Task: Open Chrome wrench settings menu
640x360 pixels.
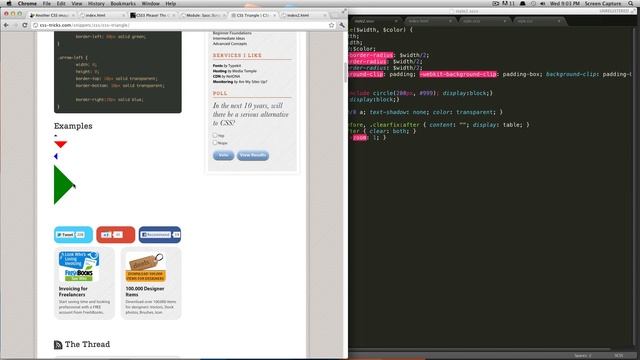Action: pyautogui.click(x=342, y=25)
